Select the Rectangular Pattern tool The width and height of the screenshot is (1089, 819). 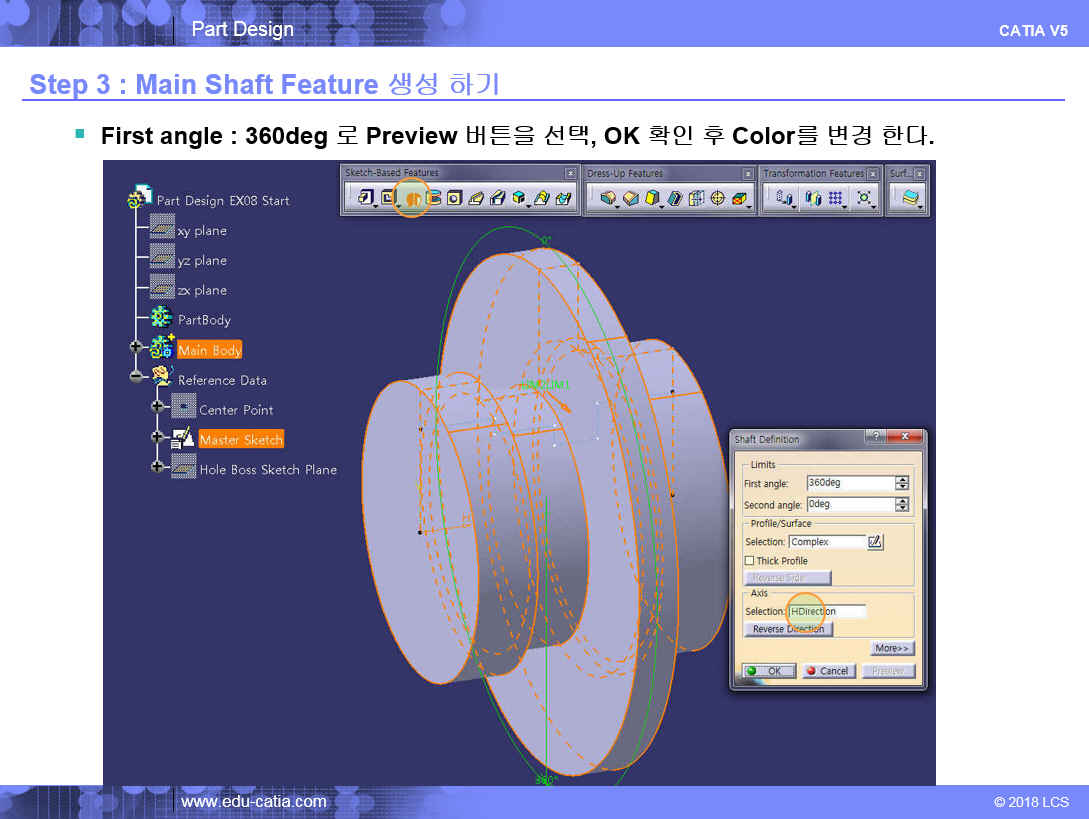[836, 198]
